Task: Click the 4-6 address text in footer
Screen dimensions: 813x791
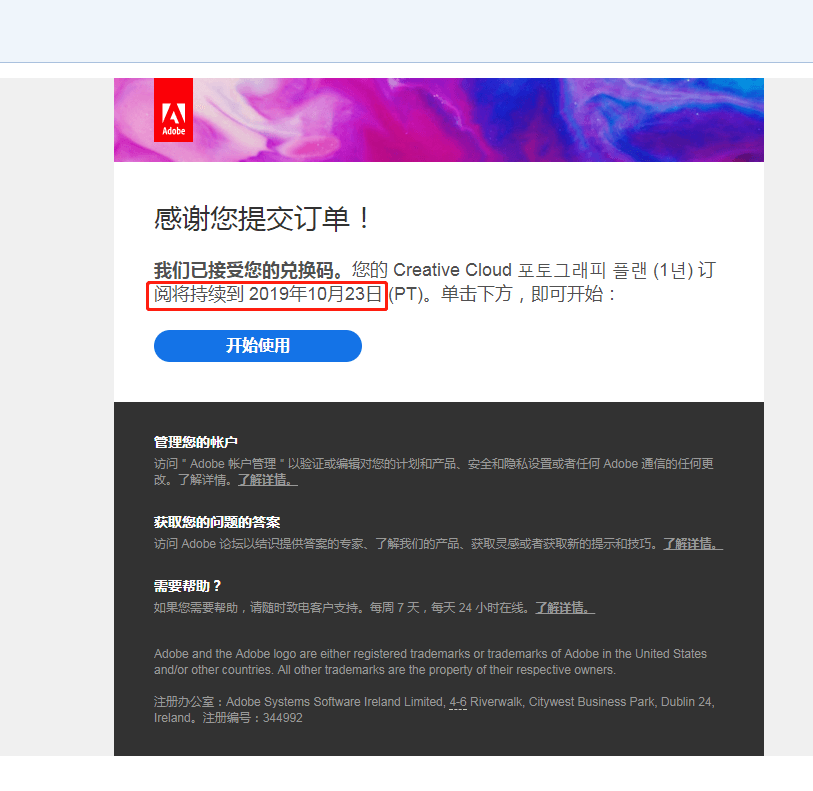Action: [458, 702]
